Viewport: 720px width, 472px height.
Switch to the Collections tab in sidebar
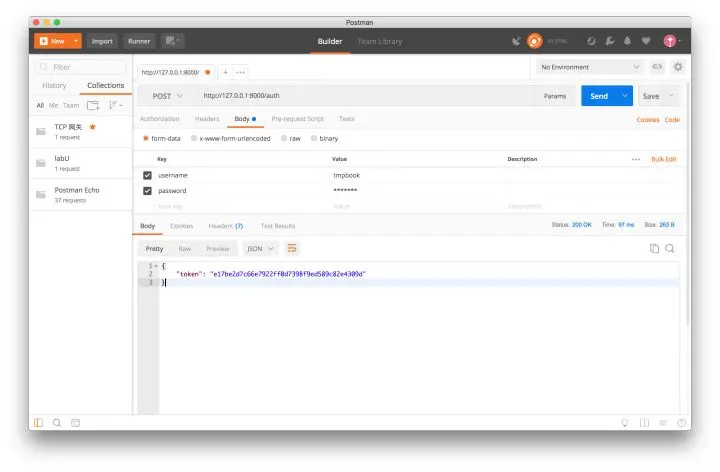[x=106, y=85]
